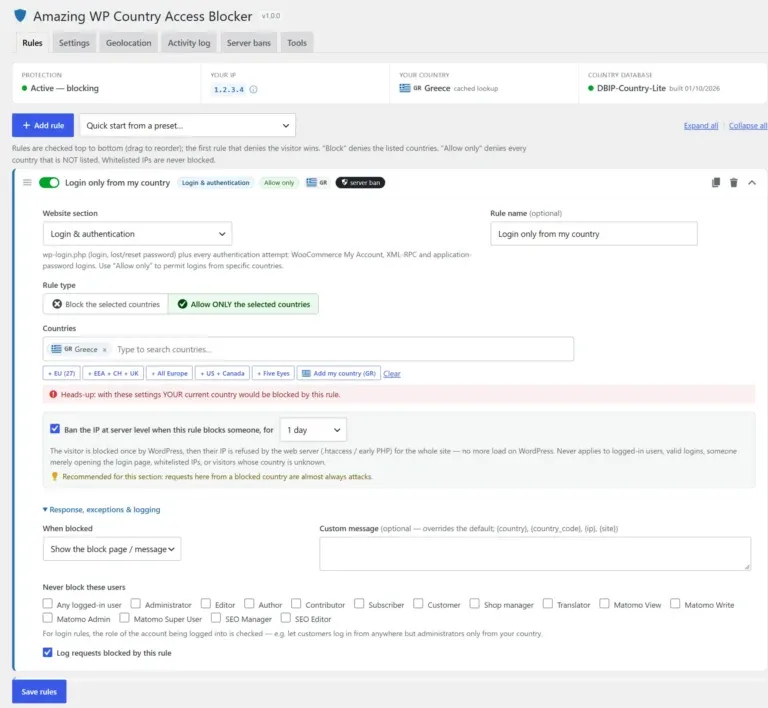
Task: Click the duplicate rule icon
Action: coord(716,183)
